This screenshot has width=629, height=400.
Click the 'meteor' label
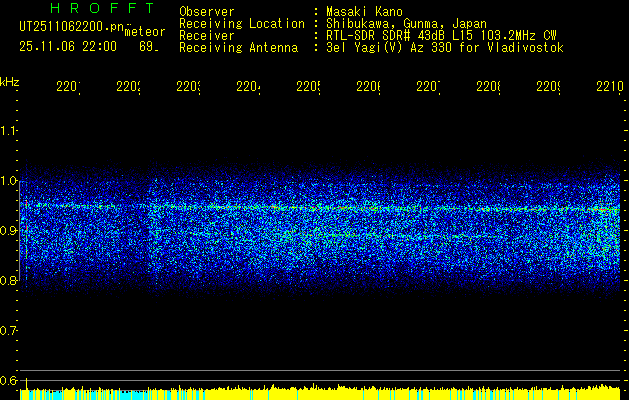[x=144, y=32]
